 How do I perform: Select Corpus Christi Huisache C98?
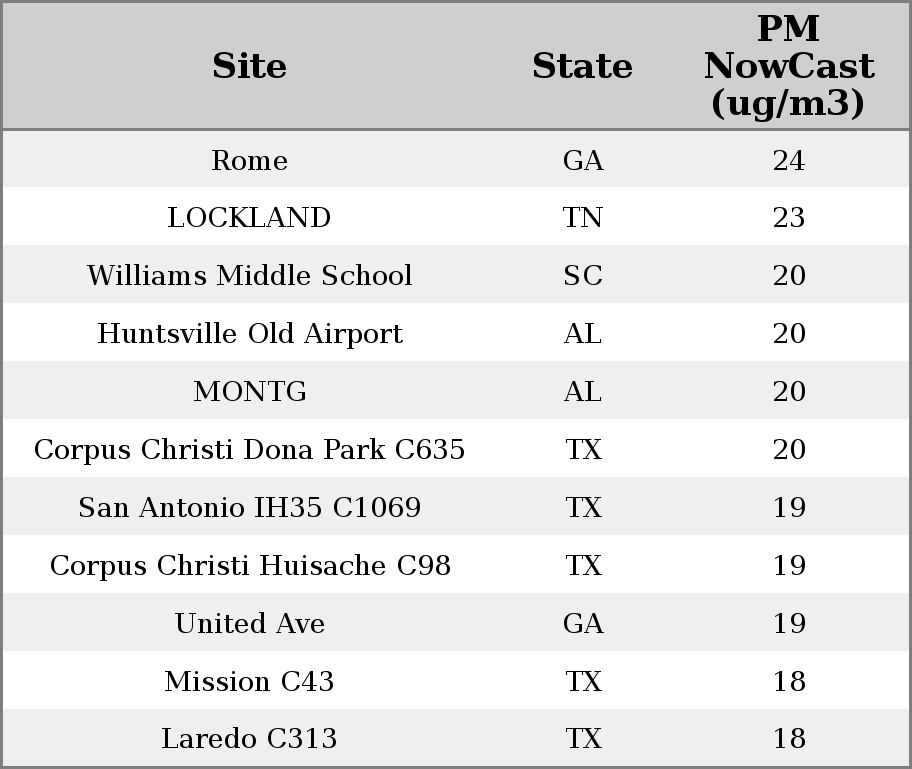pyautogui.click(x=250, y=565)
